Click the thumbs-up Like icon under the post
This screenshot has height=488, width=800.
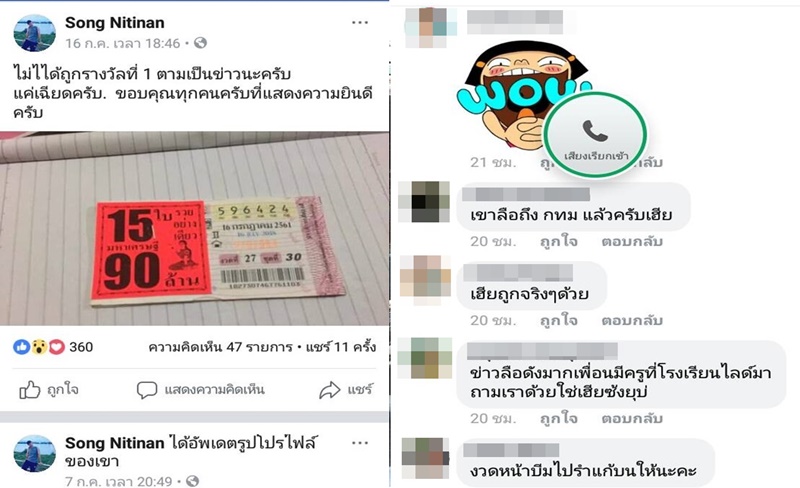[30, 390]
